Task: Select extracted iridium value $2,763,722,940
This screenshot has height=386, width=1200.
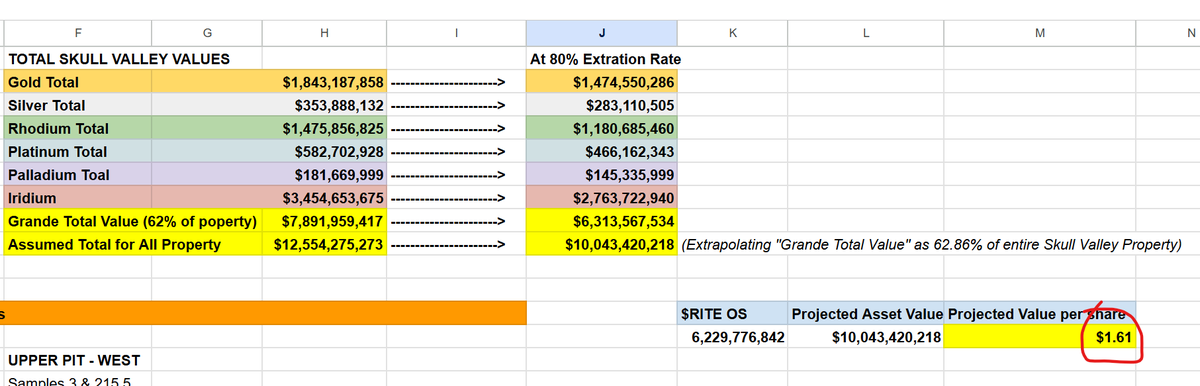Action: pyautogui.click(x=602, y=197)
